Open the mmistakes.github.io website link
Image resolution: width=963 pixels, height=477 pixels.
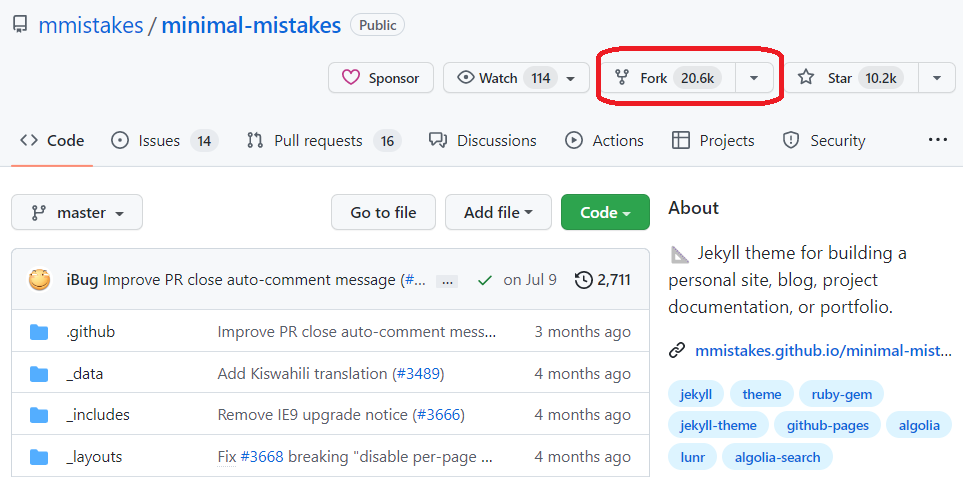pyautogui.click(x=823, y=351)
